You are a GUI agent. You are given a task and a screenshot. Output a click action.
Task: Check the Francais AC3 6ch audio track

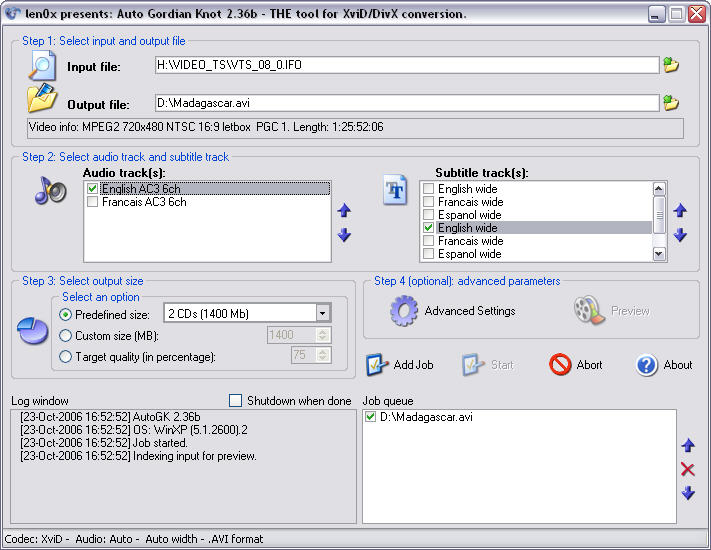93,202
